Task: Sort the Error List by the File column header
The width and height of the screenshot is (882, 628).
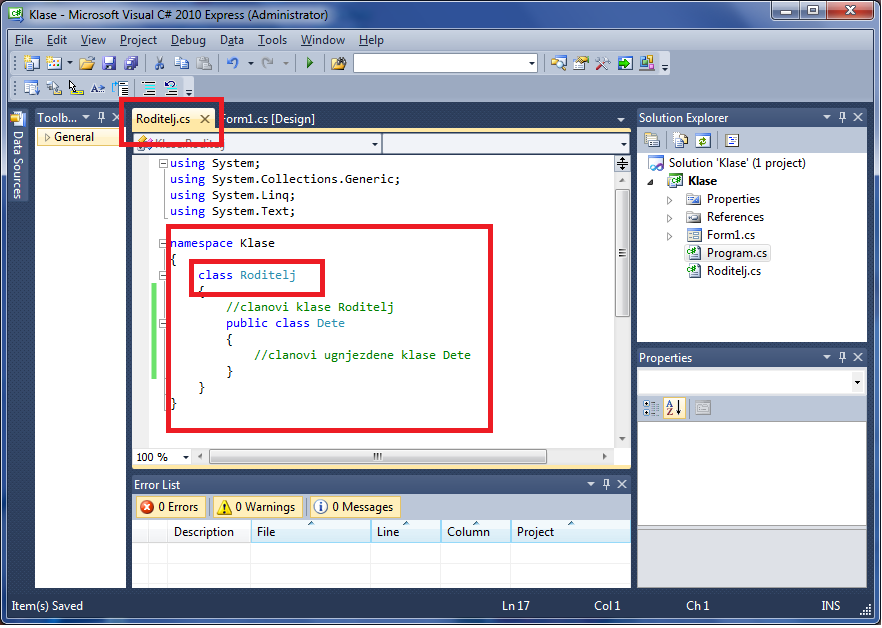Action: (310, 532)
